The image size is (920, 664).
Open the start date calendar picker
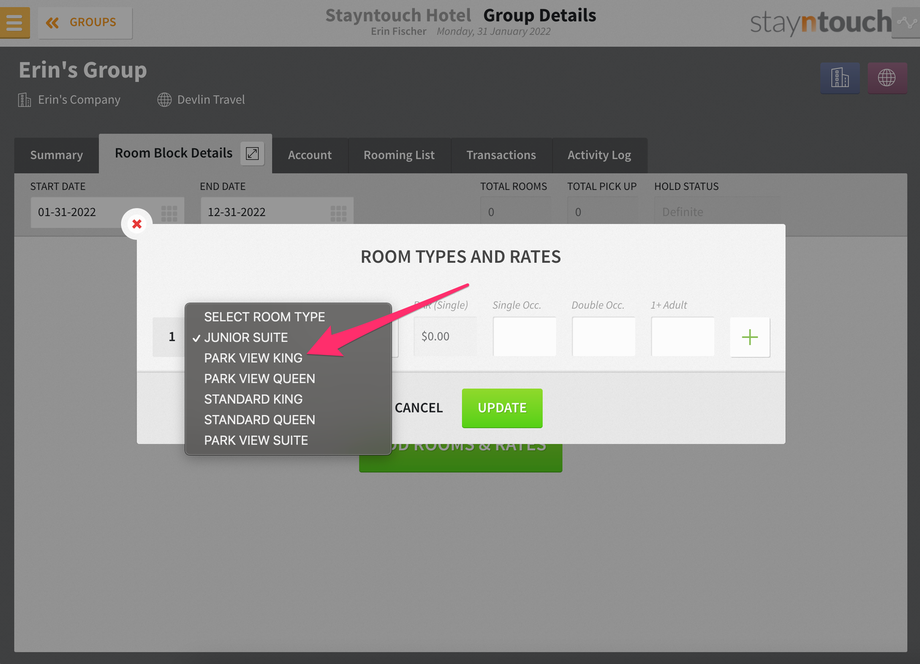[x=169, y=212]
